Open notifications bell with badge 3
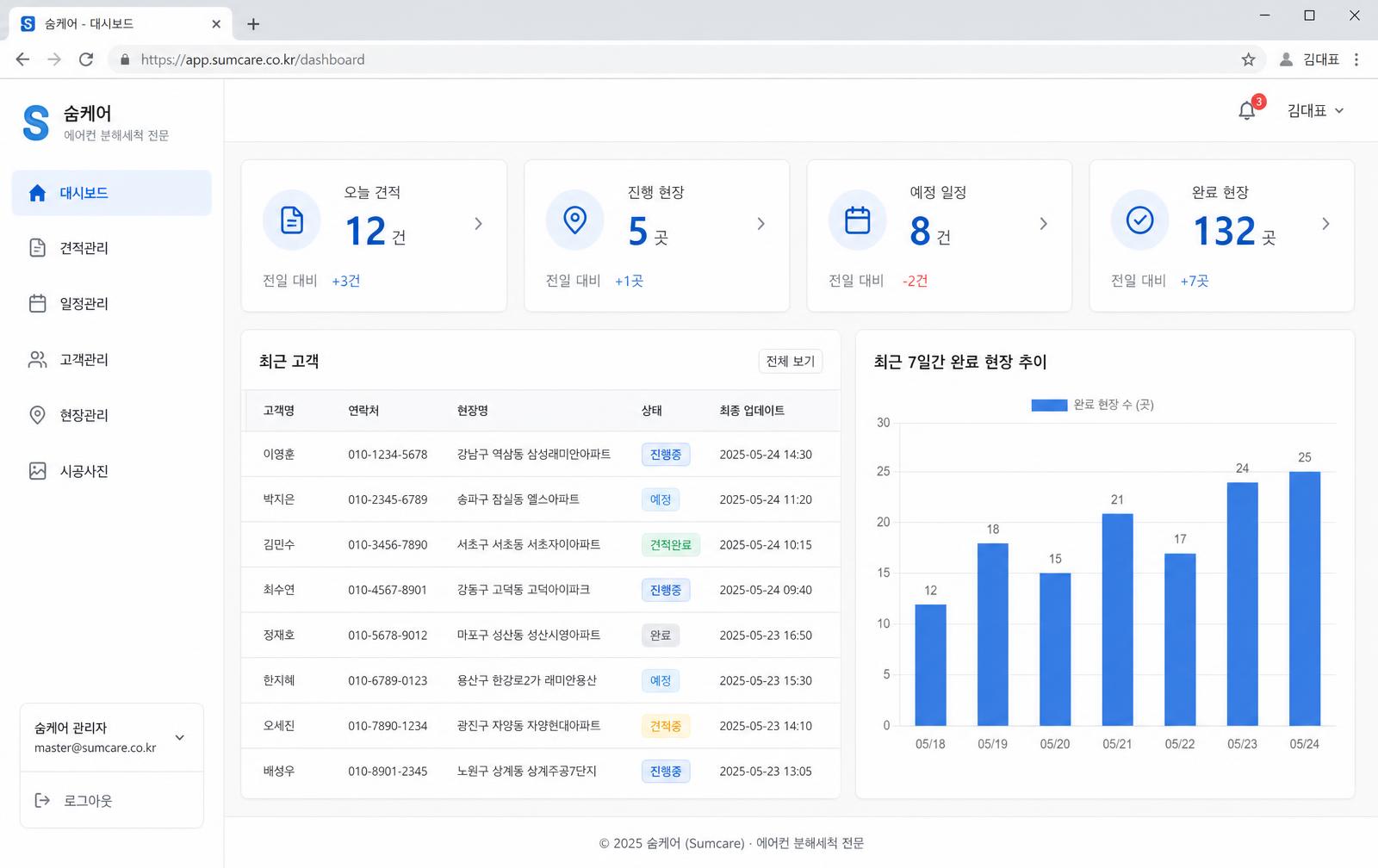The image size is (1378, 868). point(1247,110)
